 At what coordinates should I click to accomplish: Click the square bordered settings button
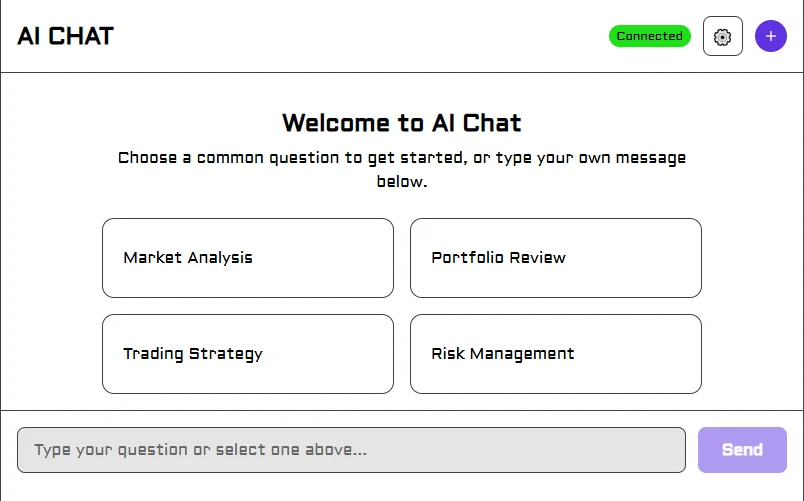click(x=722, y=37)
